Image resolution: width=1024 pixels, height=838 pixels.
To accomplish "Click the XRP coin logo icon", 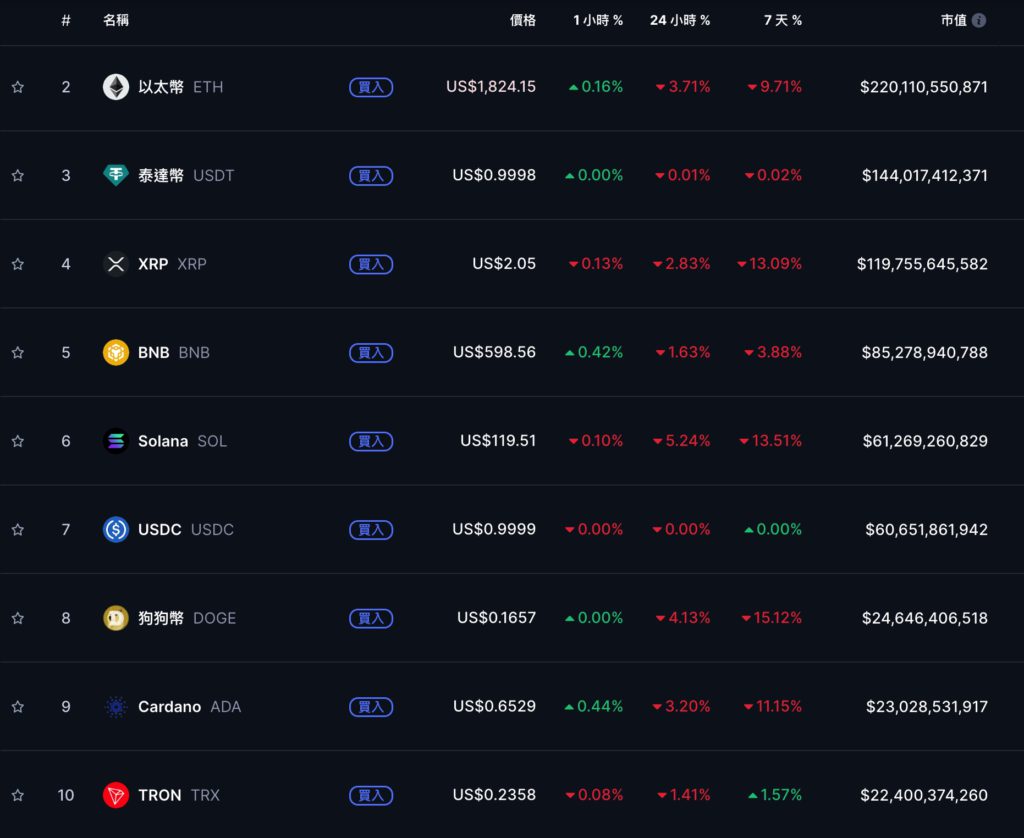I will [x=116, y=264].
